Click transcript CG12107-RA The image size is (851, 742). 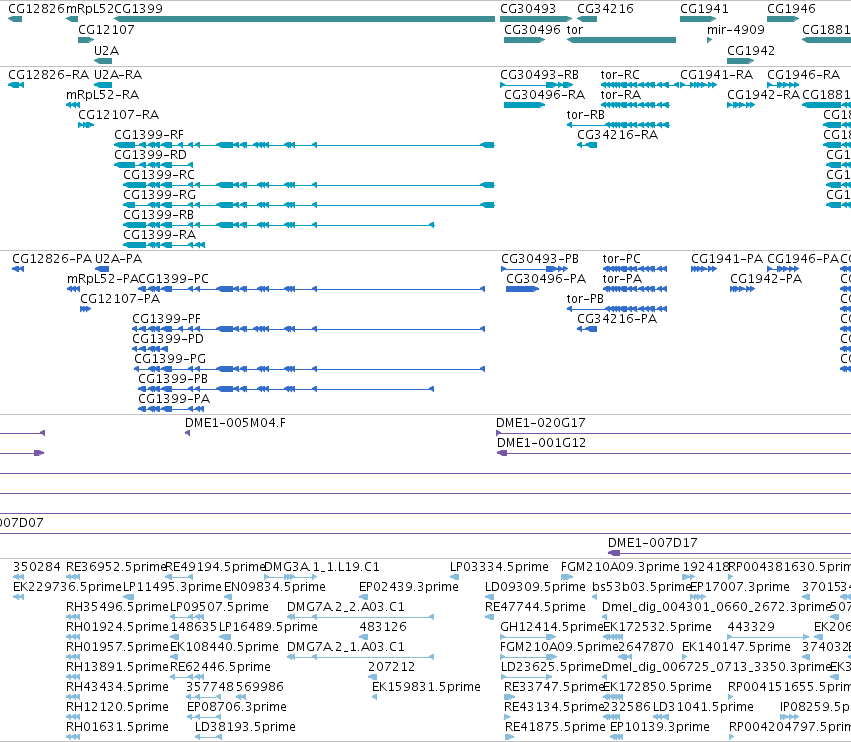coord(86,125)
